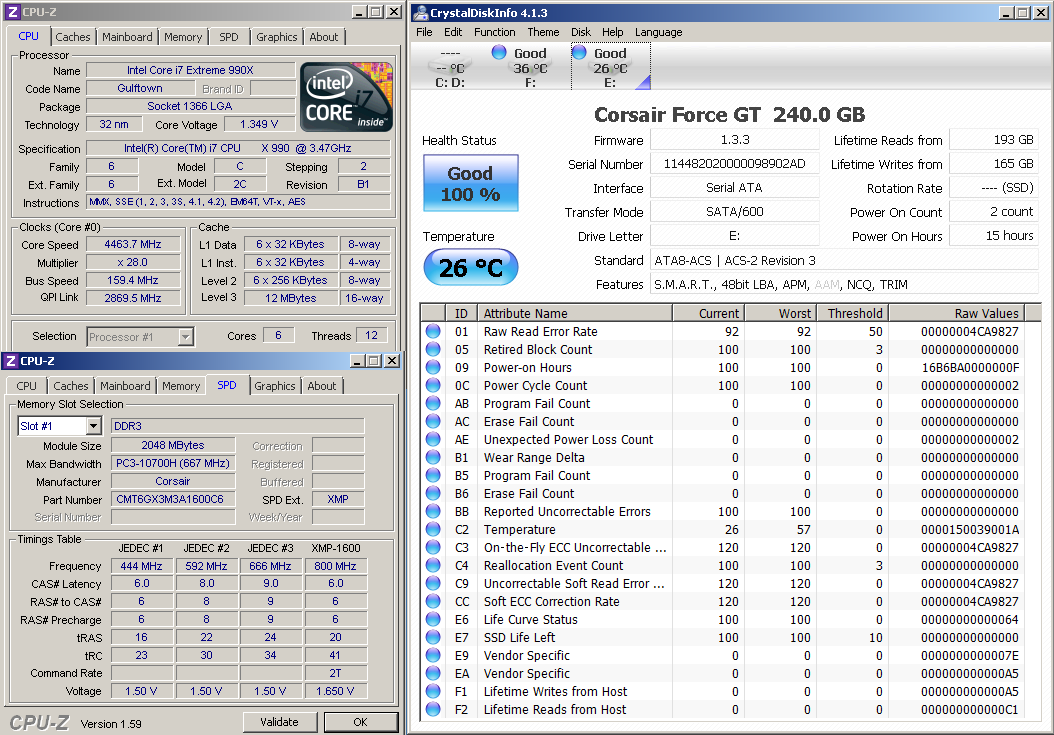Click the ID column header
Image resolution: width=1054 pixels, height=735 pixels.
click(x=461, y=313)
